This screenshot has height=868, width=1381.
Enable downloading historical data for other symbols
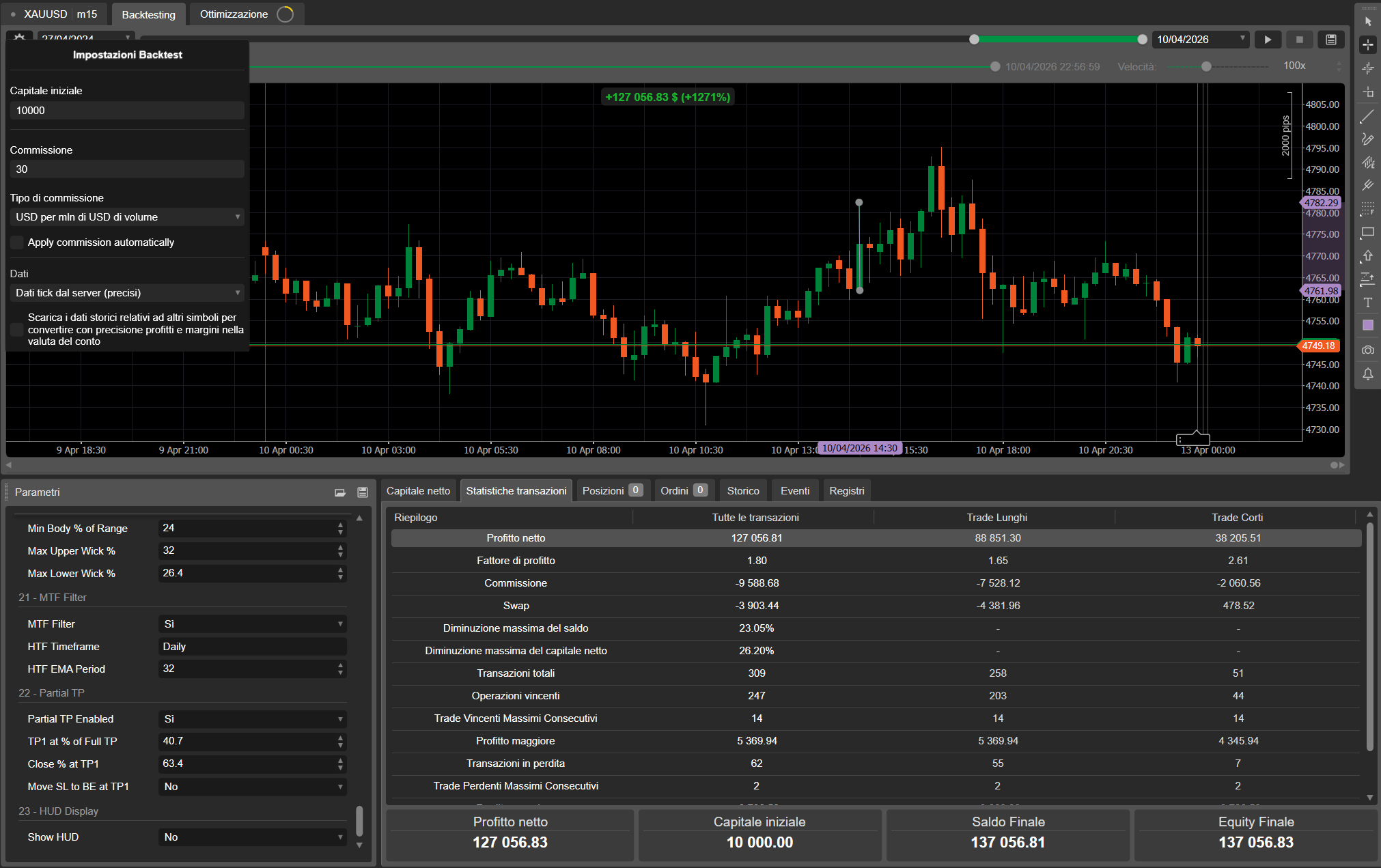[x=16, y=329]
